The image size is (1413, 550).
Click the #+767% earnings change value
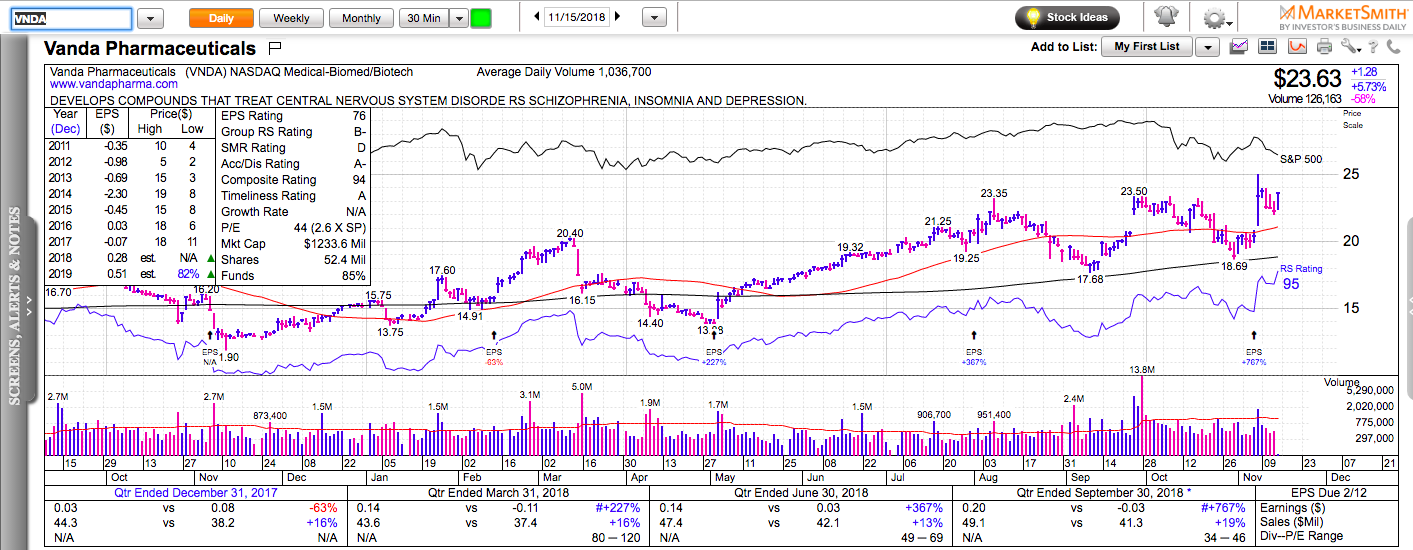1221,508
